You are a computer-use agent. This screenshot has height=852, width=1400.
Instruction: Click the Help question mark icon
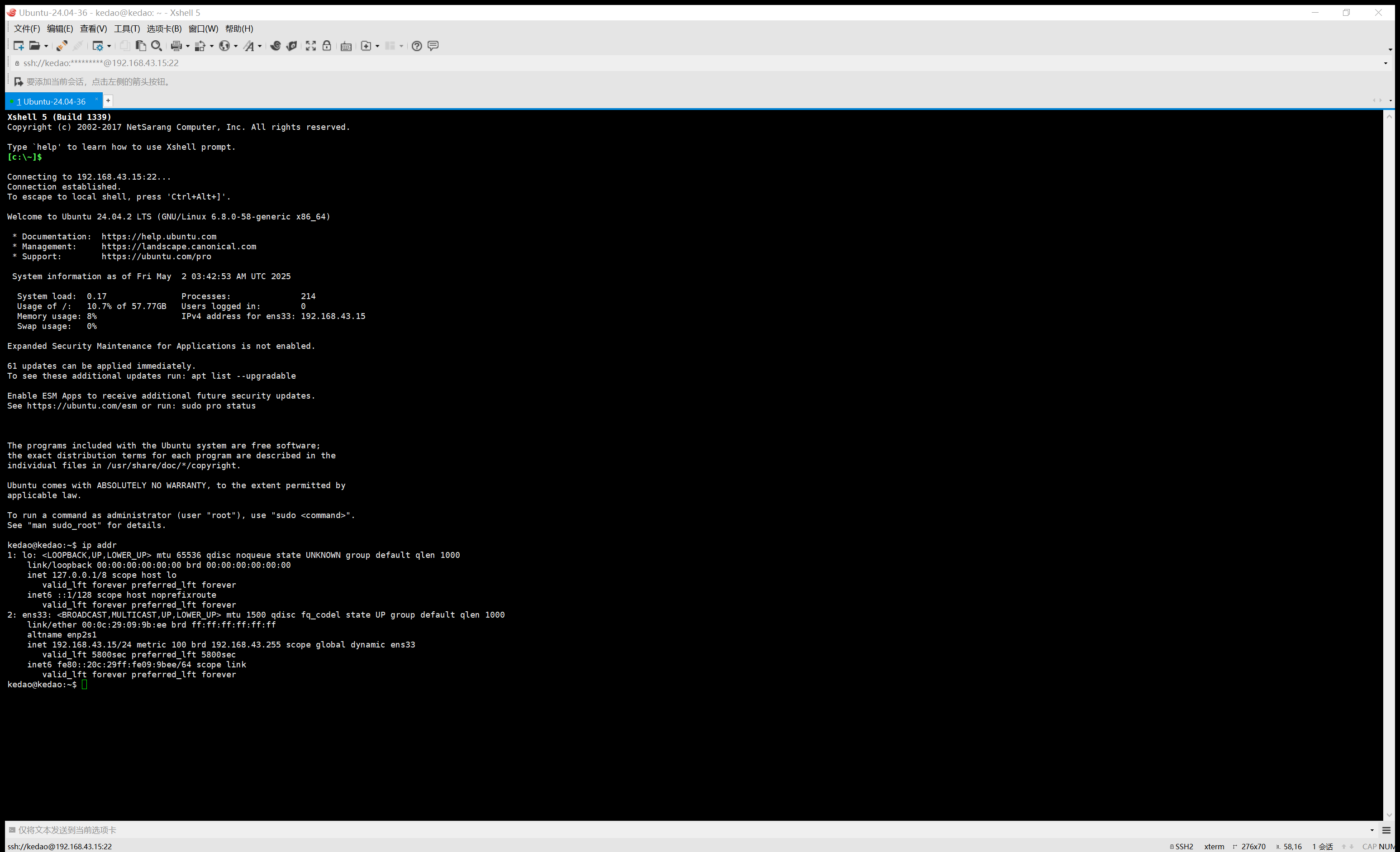pos(416,46)
